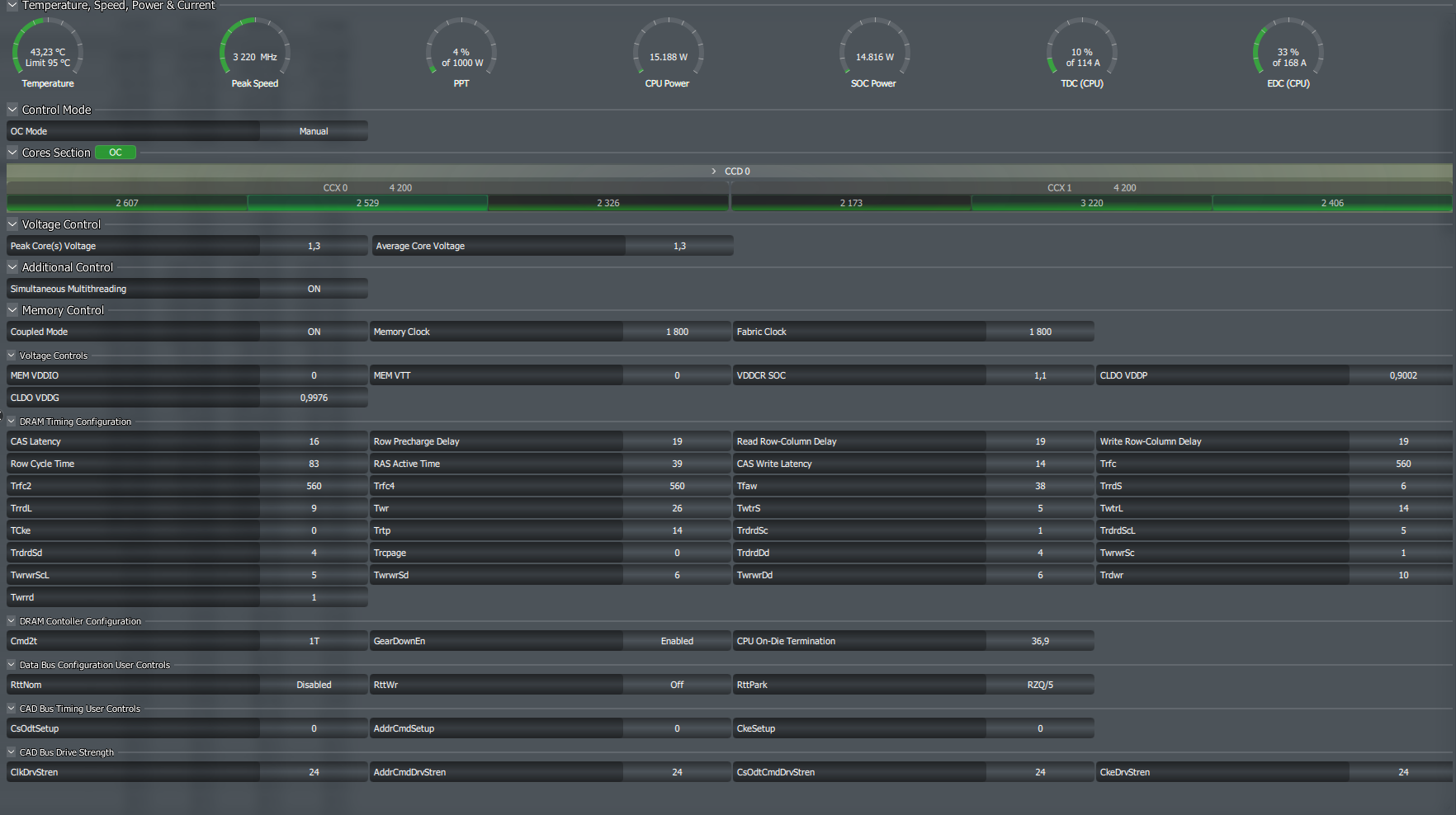Change the Cmd2t 1T value

pyautogui.click(x=314, y=641)
